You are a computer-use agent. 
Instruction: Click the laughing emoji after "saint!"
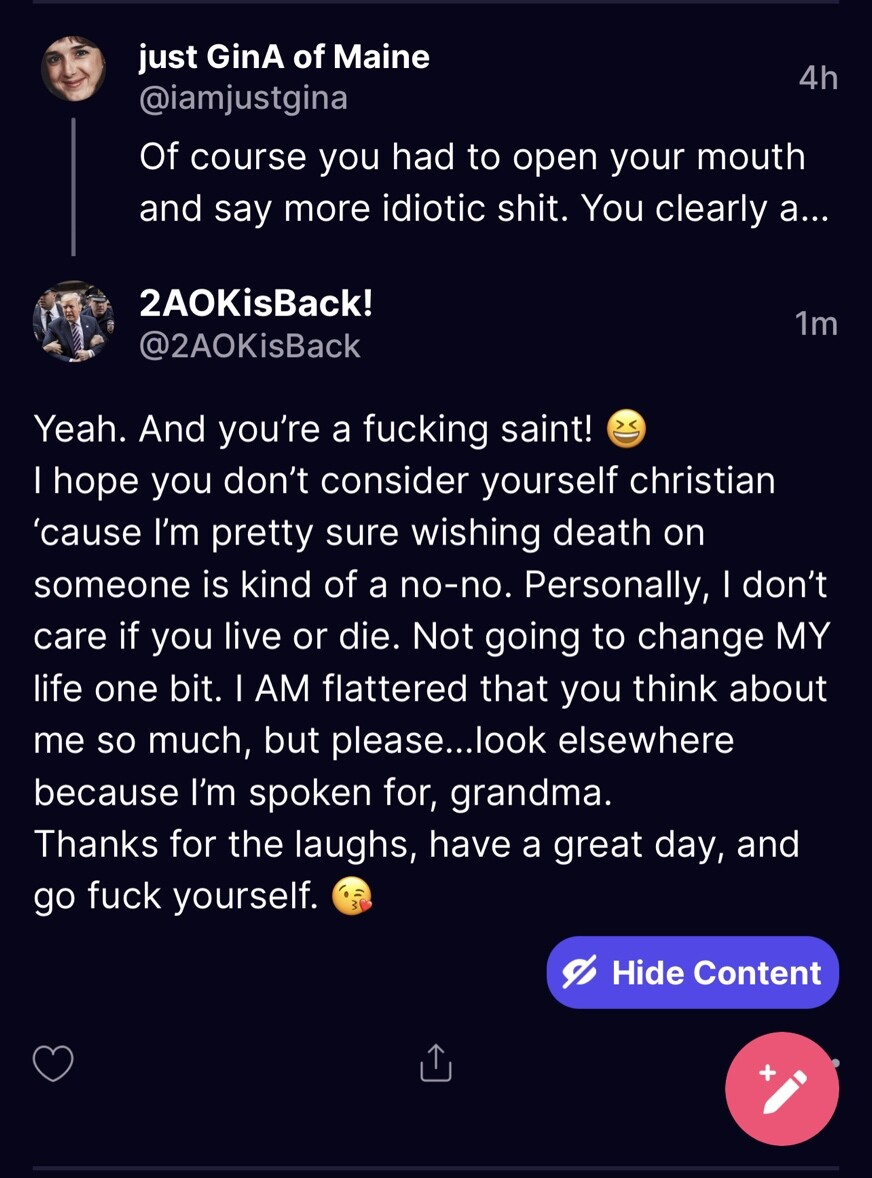point(627,431)
